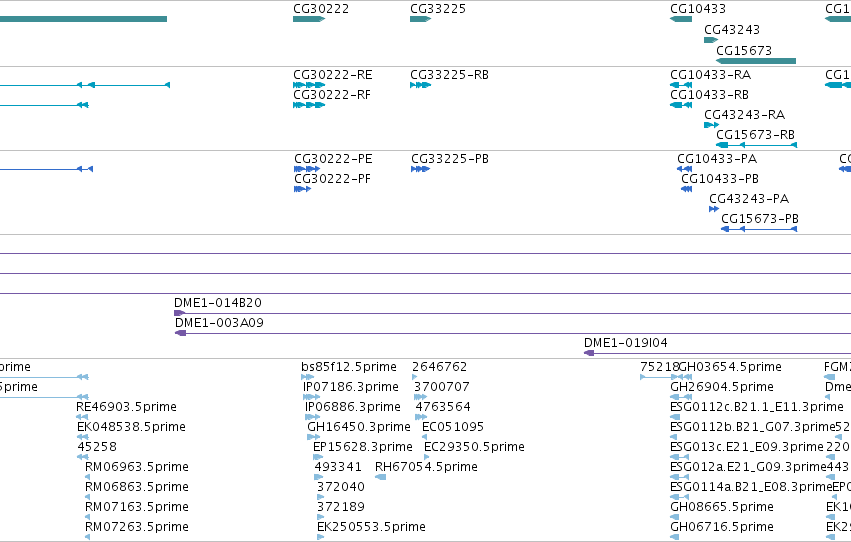
Task: Click transcript CG33225-RB
Action: coord(449,75)
